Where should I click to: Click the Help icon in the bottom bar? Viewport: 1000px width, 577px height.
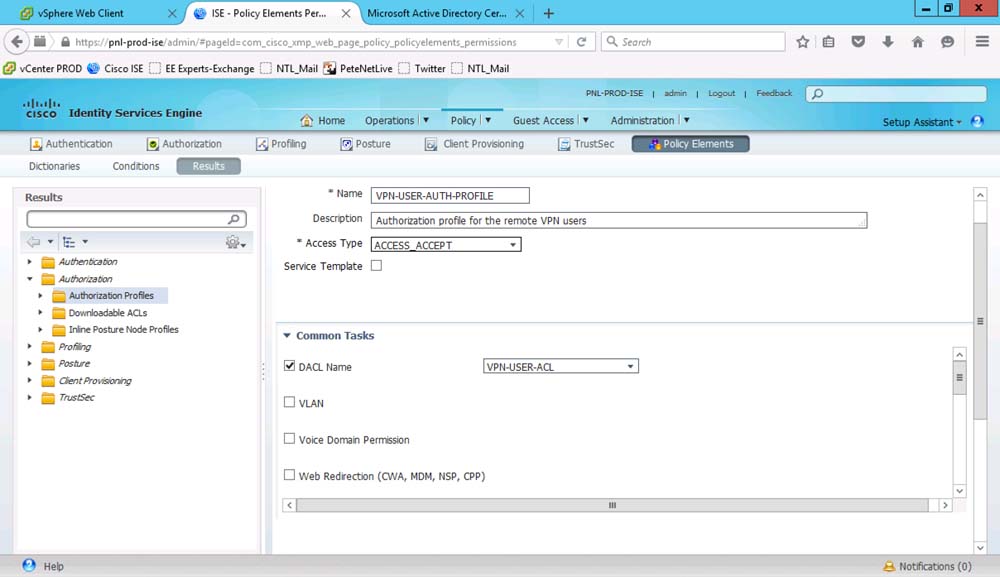pos(29,566)
